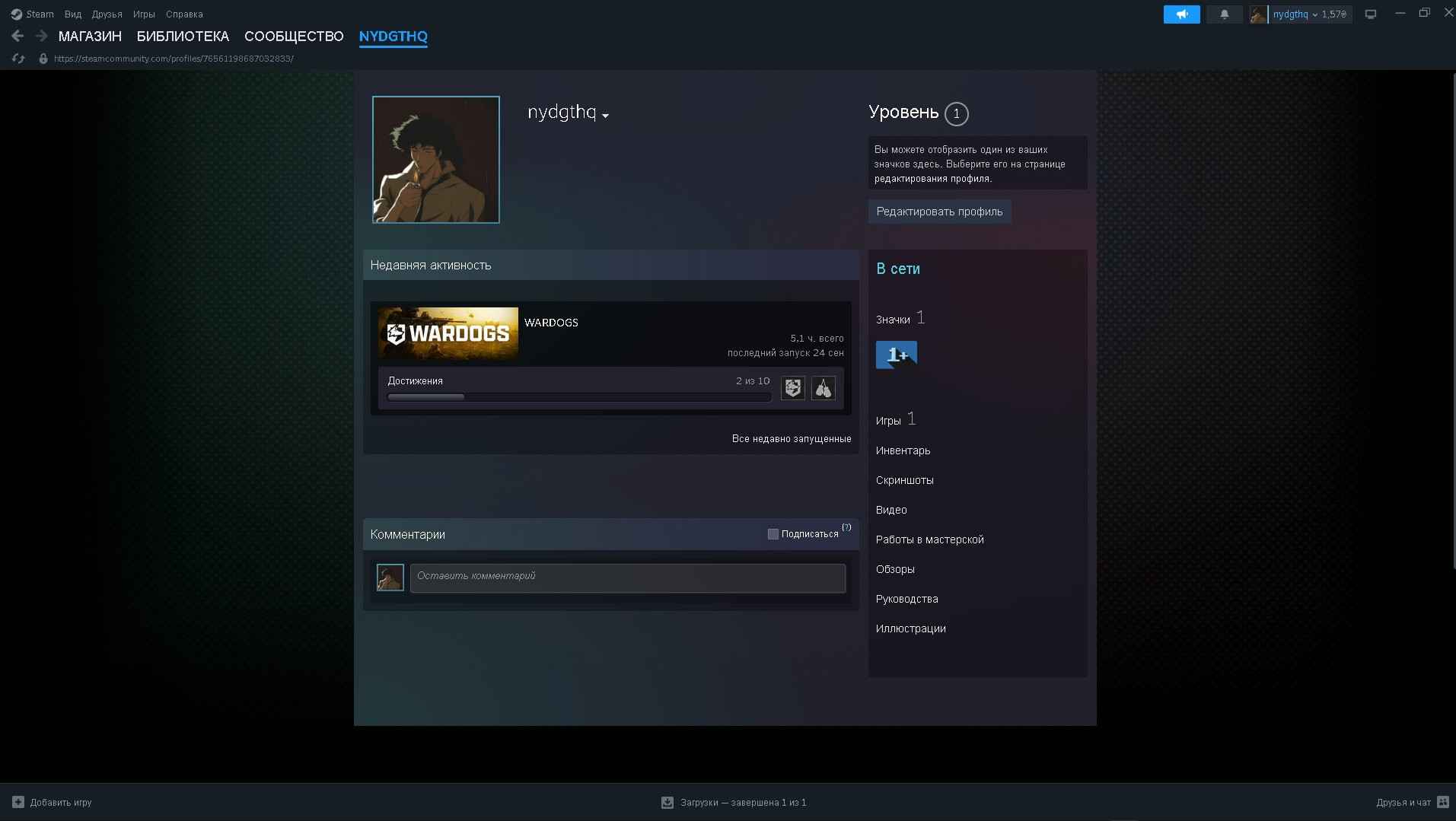
Task: Go back with the left arrow
Action: [x=18, y=36]
